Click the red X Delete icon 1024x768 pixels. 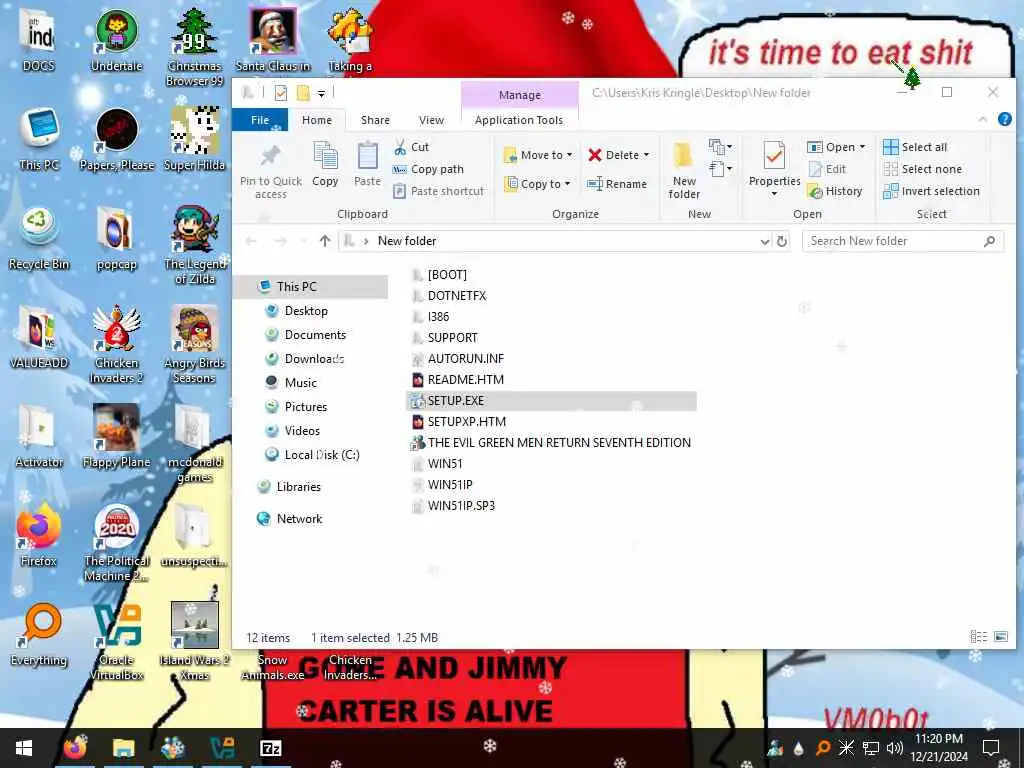(x=594, y=155)
